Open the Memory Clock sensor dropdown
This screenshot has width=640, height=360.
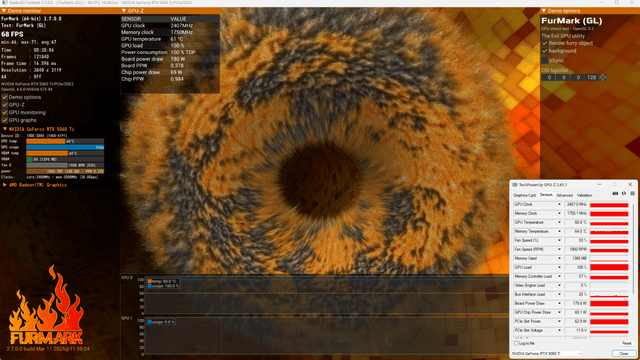pyautogui.click(x=559, y=213)
